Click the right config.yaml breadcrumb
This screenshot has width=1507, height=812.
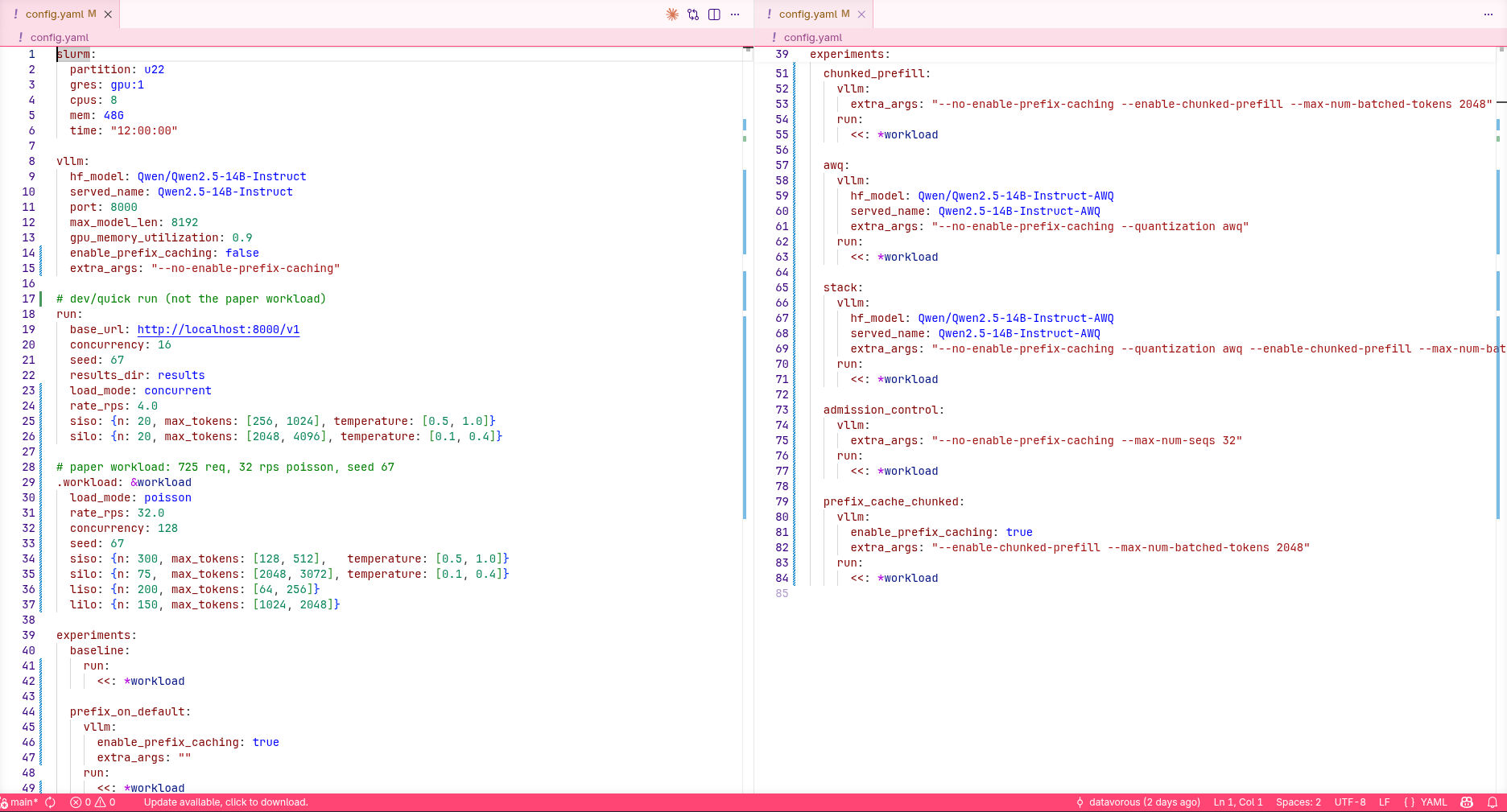[813, 37]
